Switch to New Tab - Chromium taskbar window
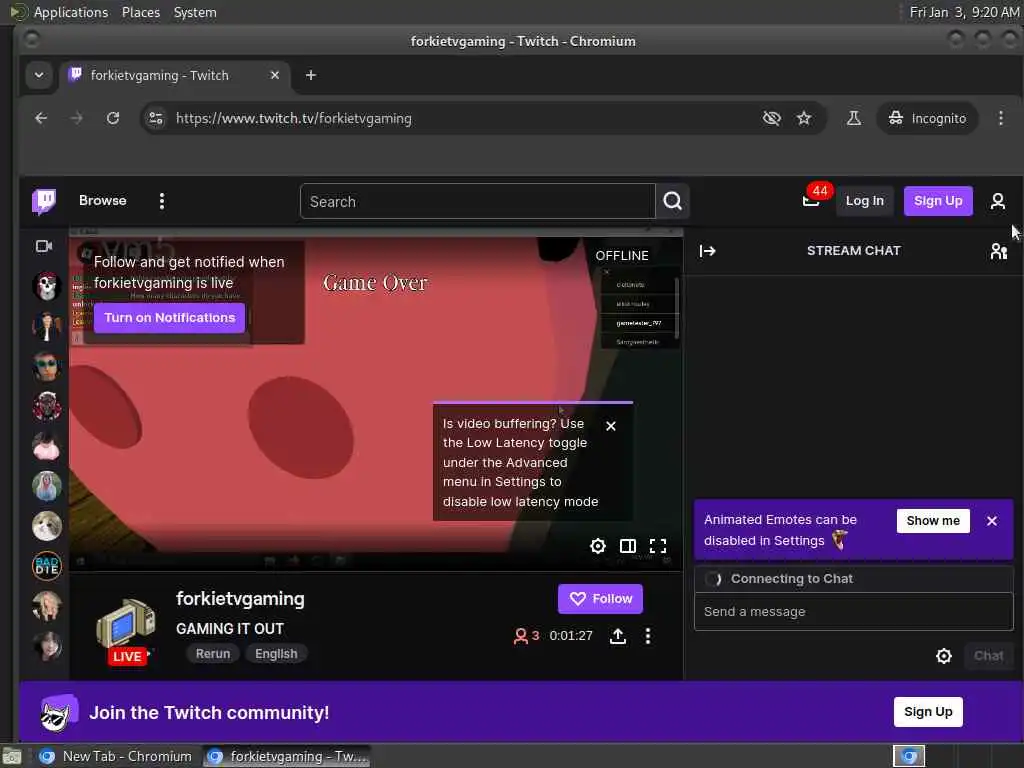The height and width of the screenshot is (768, 1024). [116, 756]
